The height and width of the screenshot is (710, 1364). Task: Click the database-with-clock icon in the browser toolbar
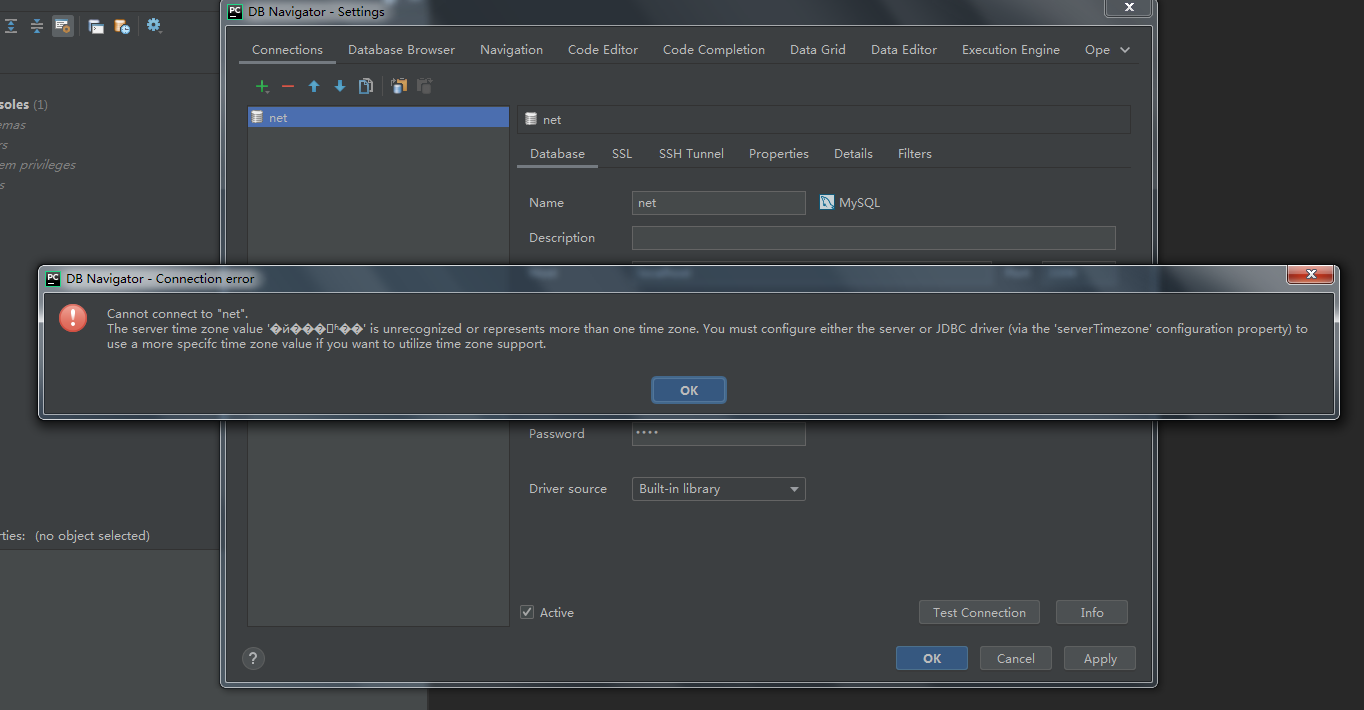tap(122, 26)
